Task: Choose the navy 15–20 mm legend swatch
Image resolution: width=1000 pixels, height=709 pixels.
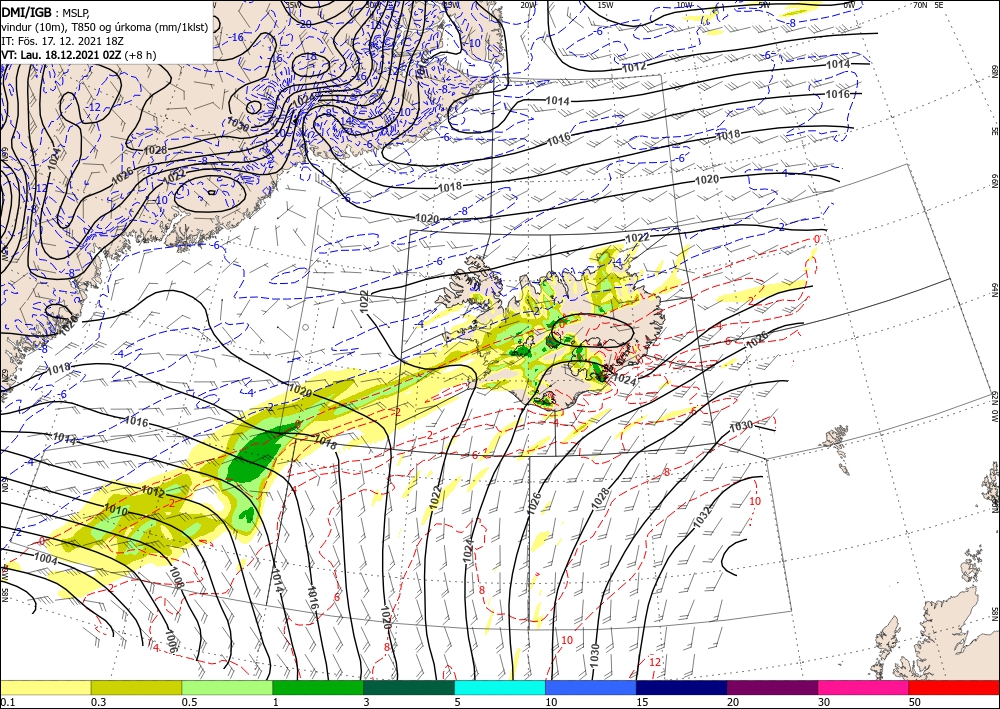Action: [x=682, y=687]
